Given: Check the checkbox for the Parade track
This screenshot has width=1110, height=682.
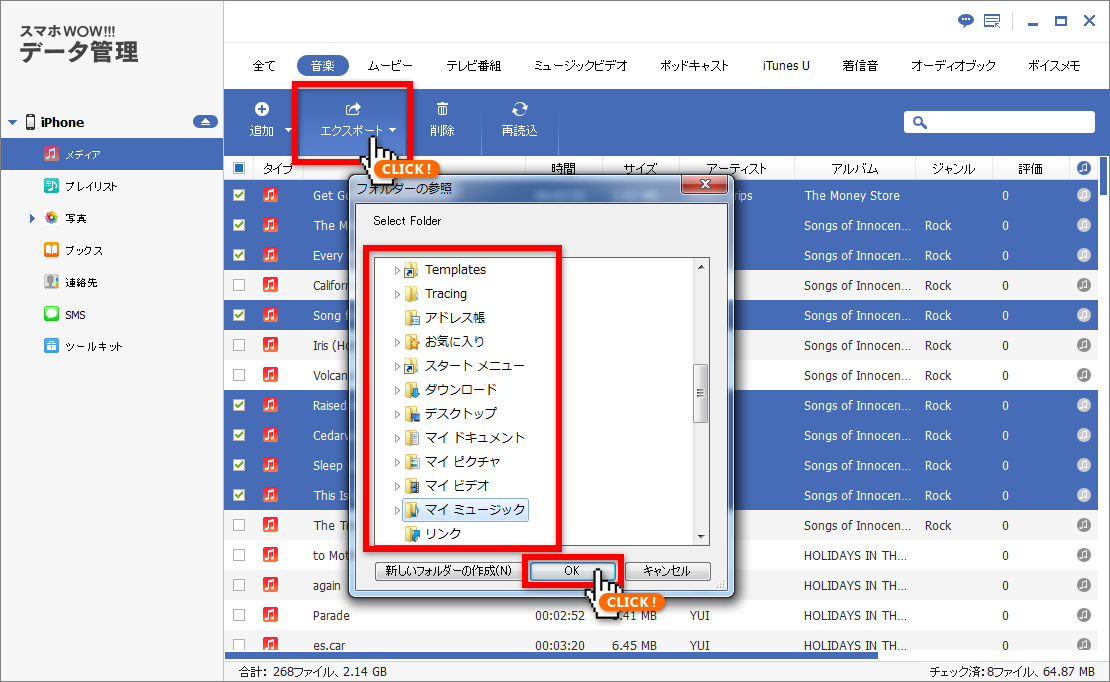Looking at the screenshot, I should coord(238,615).
